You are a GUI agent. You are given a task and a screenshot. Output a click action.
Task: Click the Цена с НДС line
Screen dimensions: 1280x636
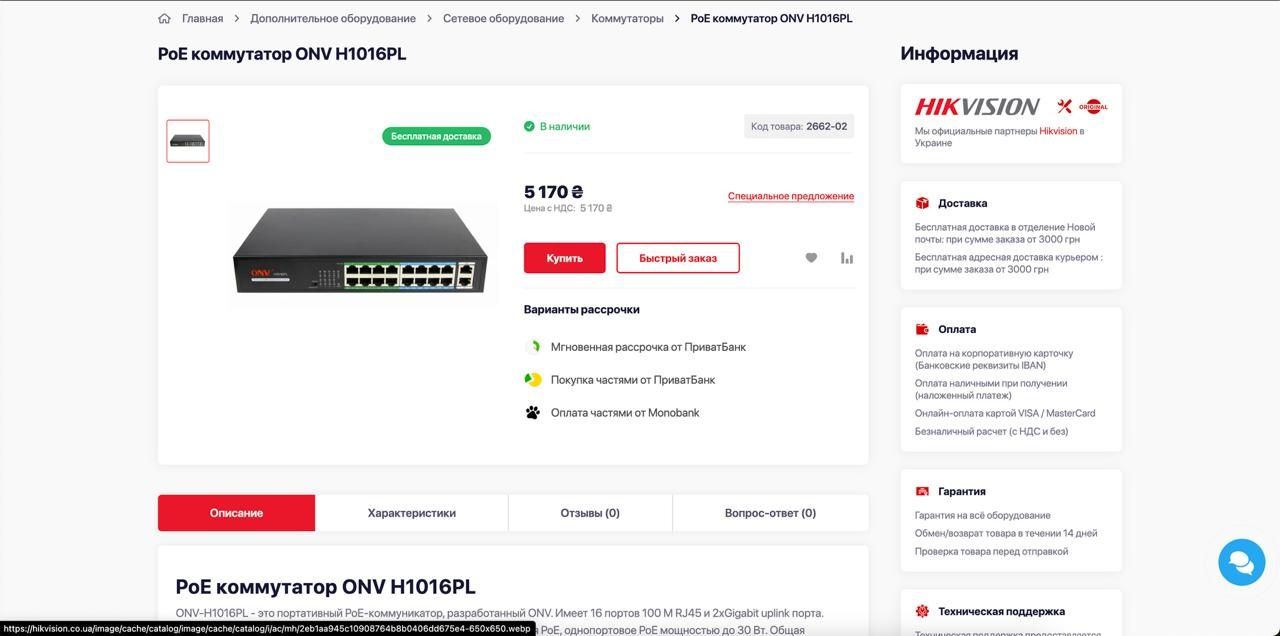point(568,208)
